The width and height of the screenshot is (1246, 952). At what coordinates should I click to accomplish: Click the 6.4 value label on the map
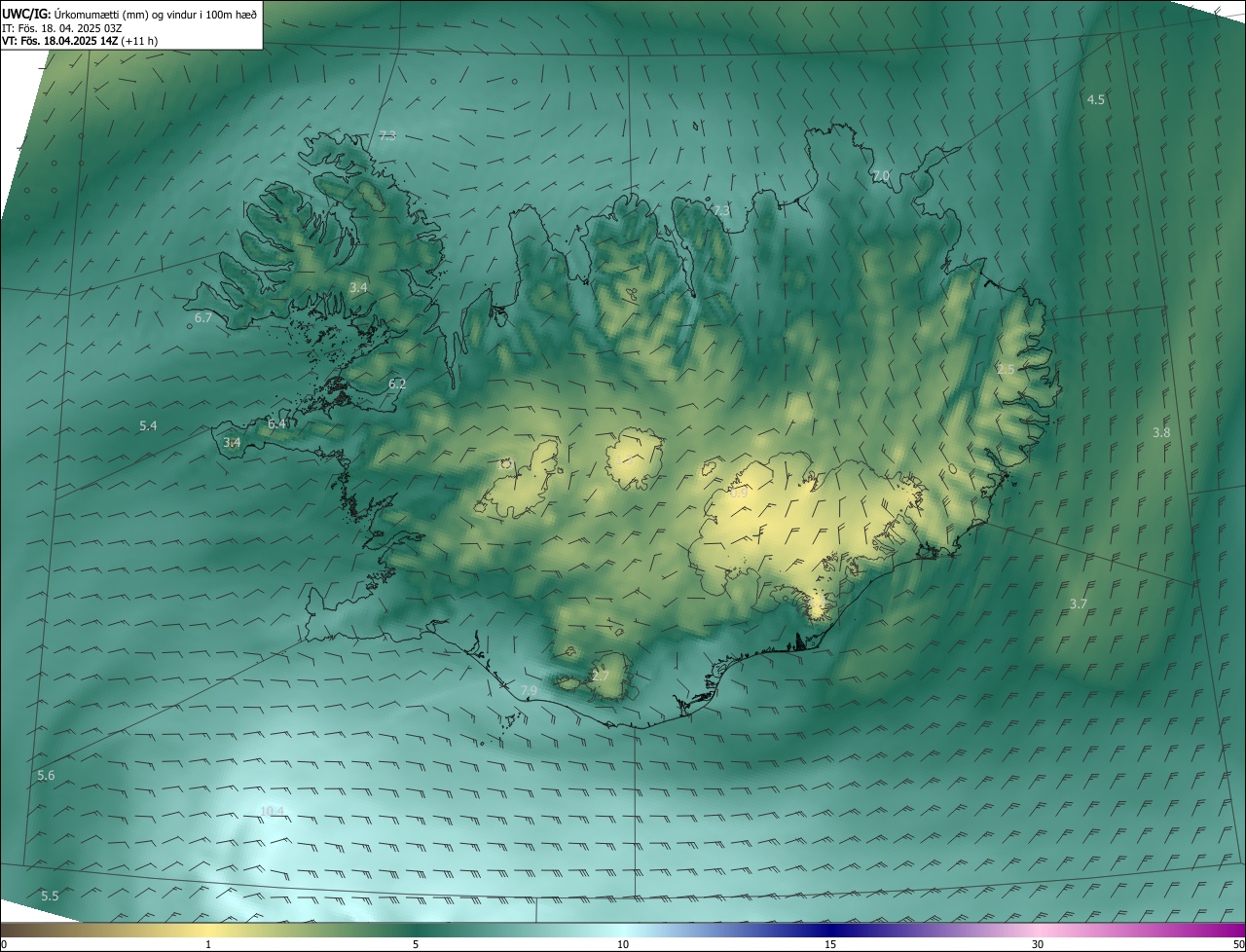click(276, 424)
